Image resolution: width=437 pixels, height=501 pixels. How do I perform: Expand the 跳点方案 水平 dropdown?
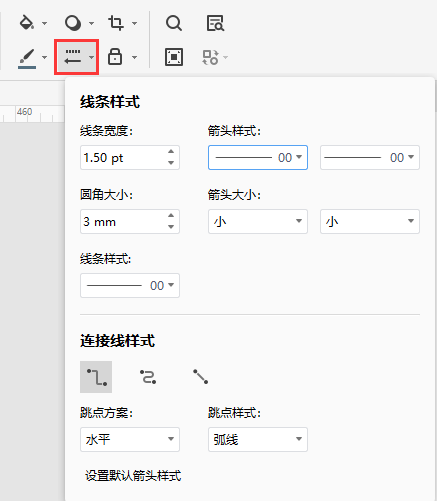click(130, 439)
